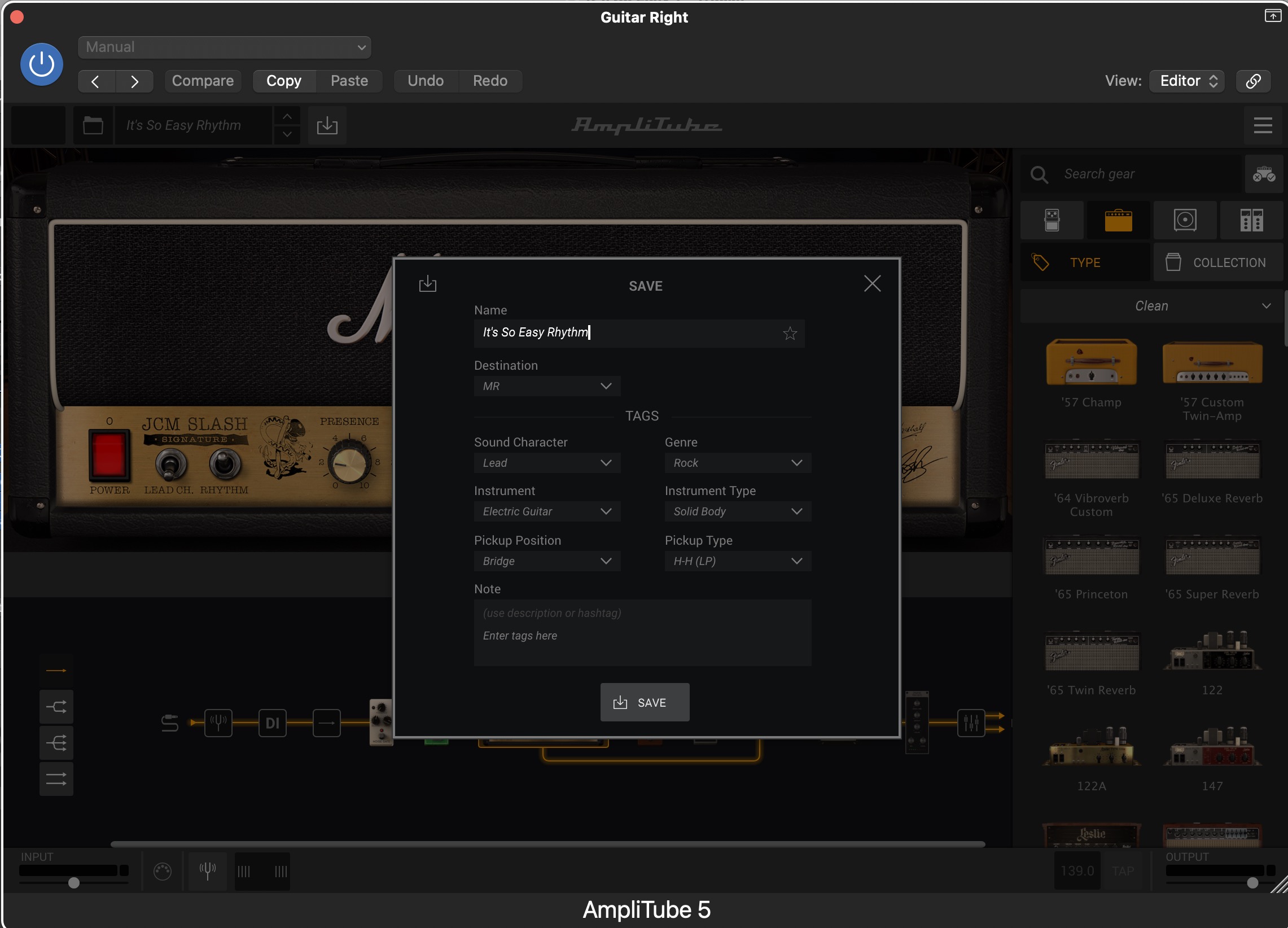Open the Instrument Type Solid Body dropdown
1288x928 pixels.
[x=738, y=512]
